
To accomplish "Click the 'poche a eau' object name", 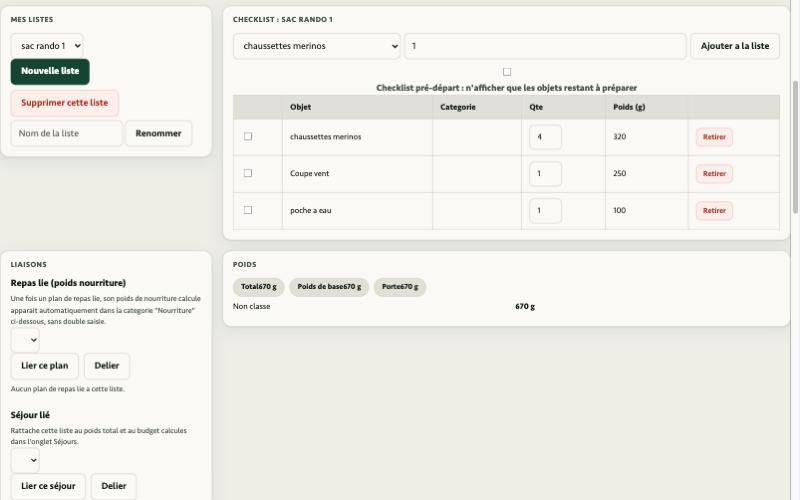I will [x=310, y=210].
